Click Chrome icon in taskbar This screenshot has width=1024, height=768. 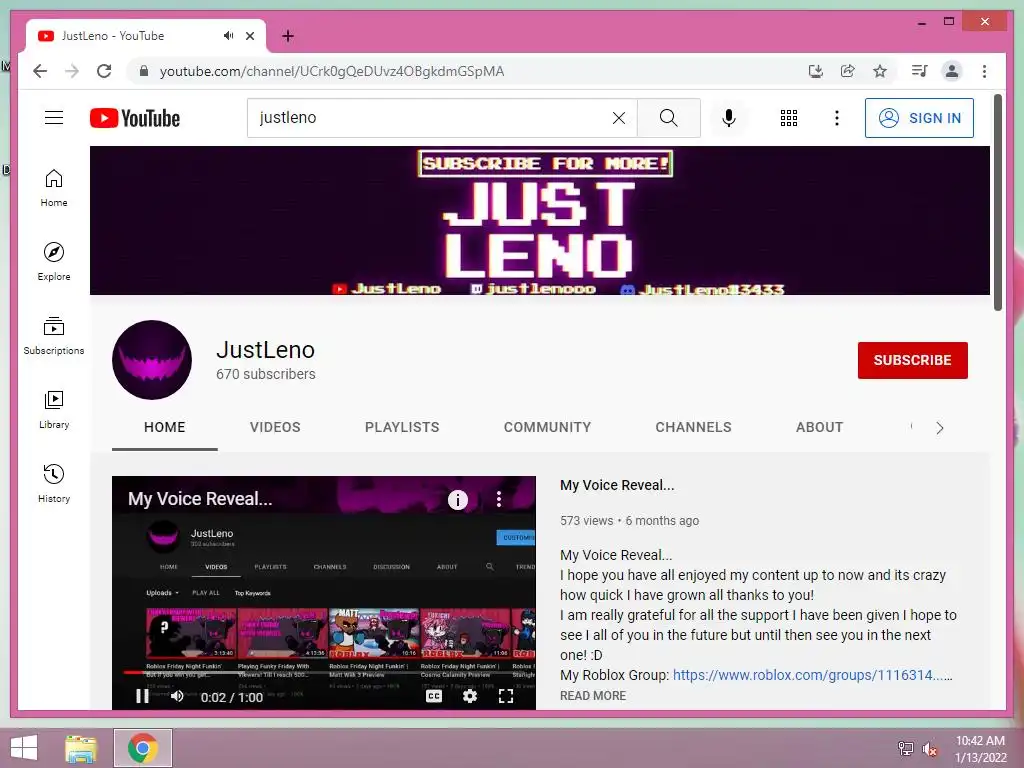click(x=142, y=748)
